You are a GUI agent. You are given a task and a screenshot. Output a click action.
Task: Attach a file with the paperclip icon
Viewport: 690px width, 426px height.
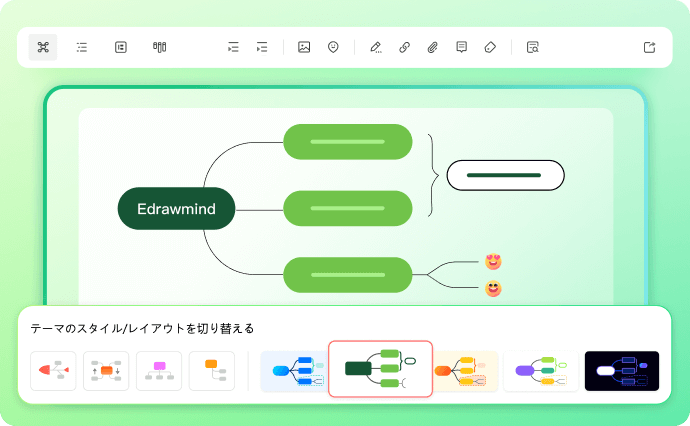433,47
